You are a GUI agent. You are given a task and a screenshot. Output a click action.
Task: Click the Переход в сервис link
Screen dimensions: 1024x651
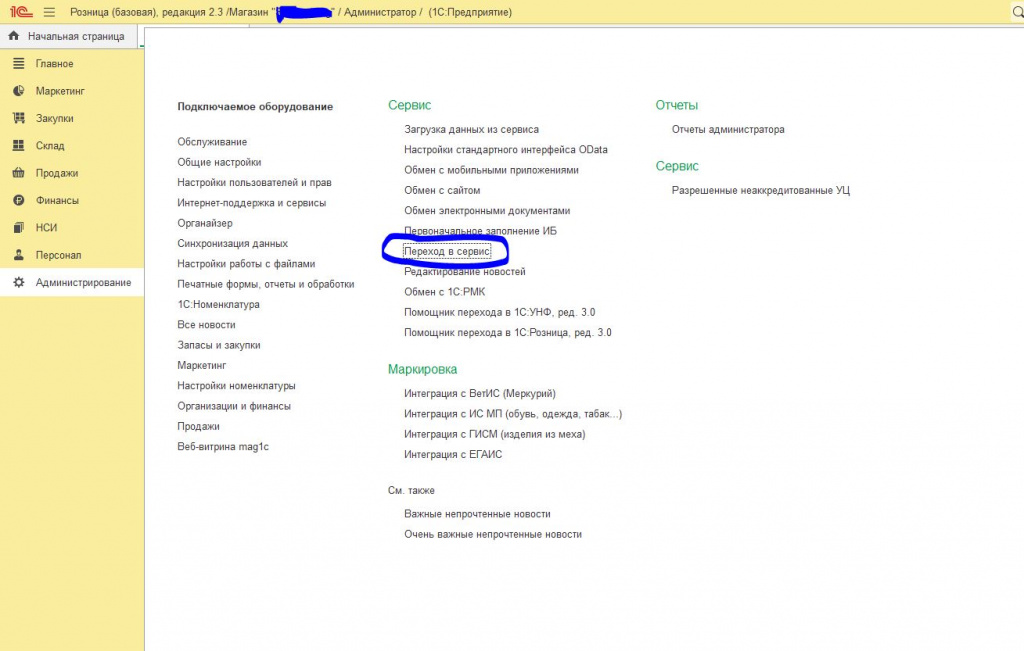point(447,251)
